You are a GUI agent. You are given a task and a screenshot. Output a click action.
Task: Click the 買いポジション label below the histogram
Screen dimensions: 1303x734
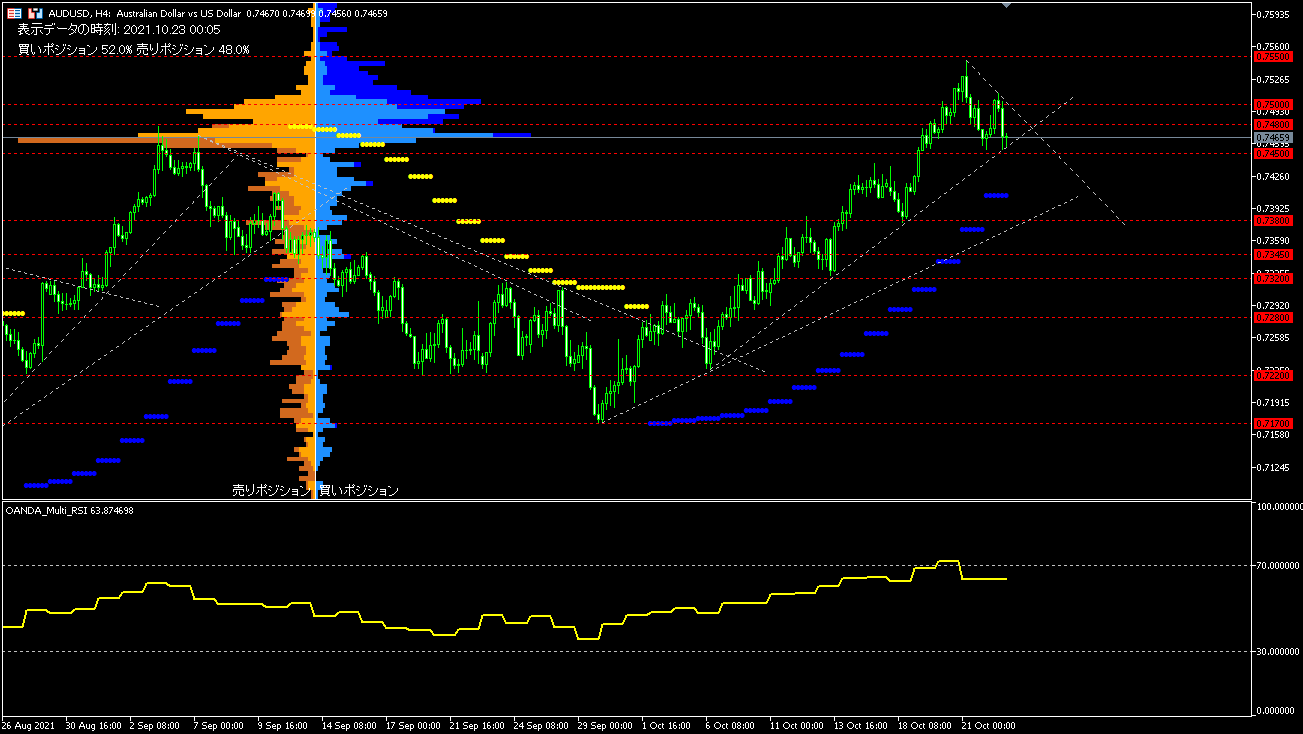pos(359,491)
